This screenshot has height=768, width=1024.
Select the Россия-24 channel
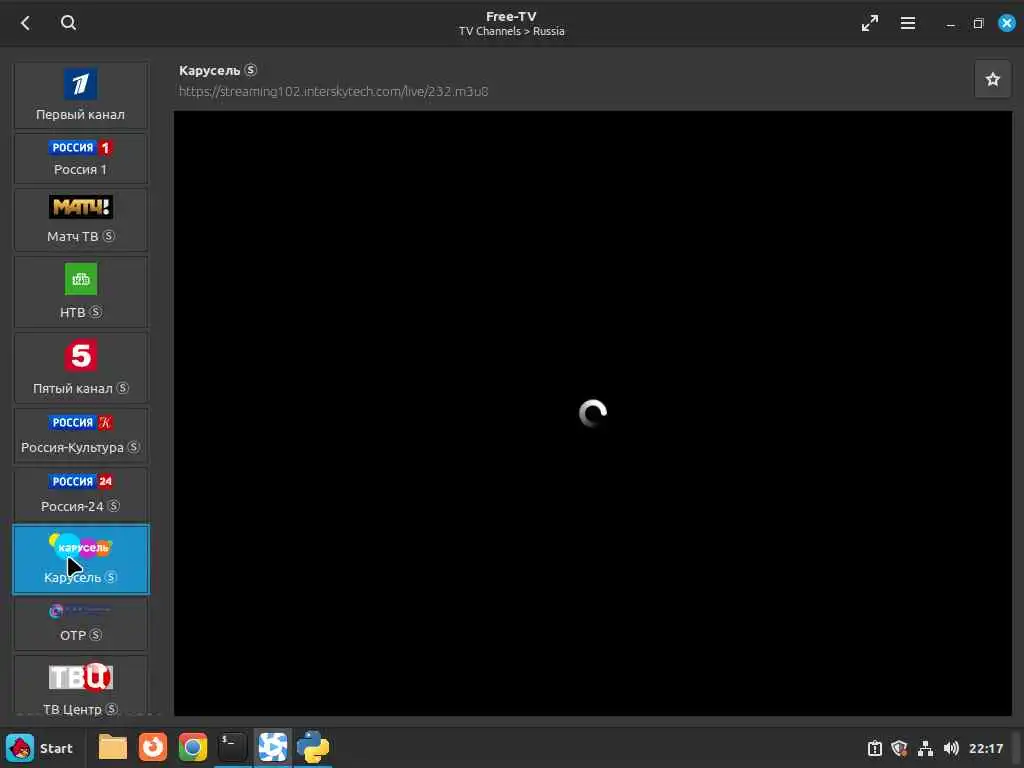click(x=81, y=494)
